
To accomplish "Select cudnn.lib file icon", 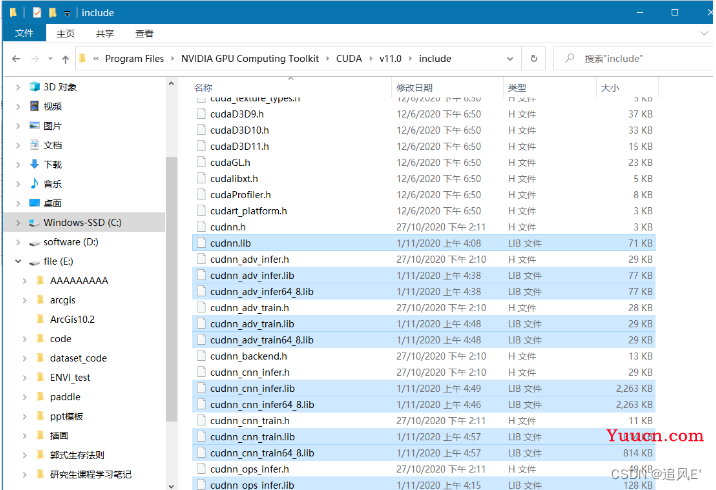I will click(201, 243).
